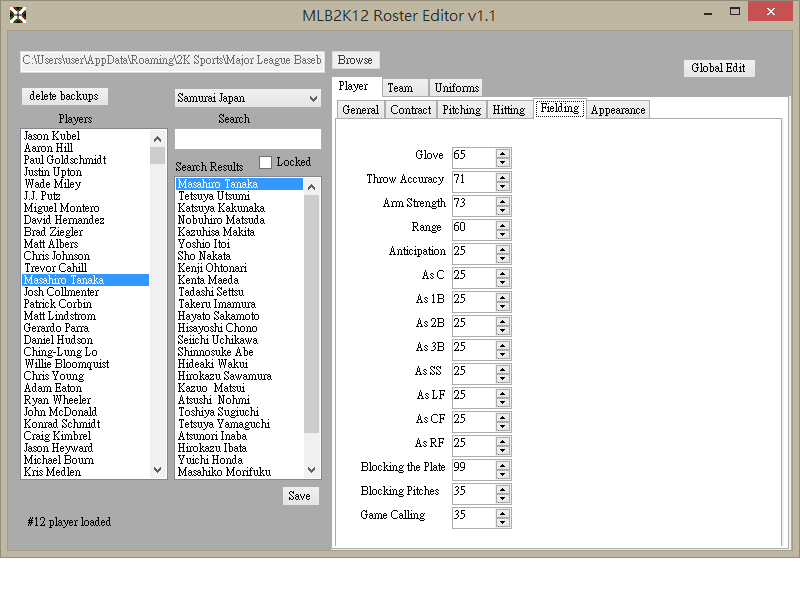Click the app icon in title bar
The height and width of the screenshot is (600, 800).
[18, 15]
